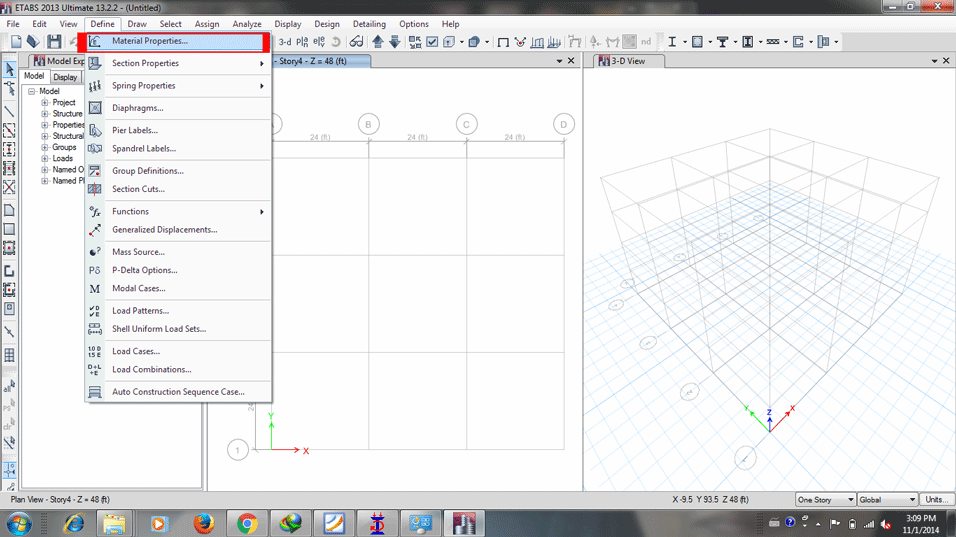Image resolution: width=956 pixels, height=537 pixels.
Task: Set 3-d view toolbar button
Action: point(285,42)
